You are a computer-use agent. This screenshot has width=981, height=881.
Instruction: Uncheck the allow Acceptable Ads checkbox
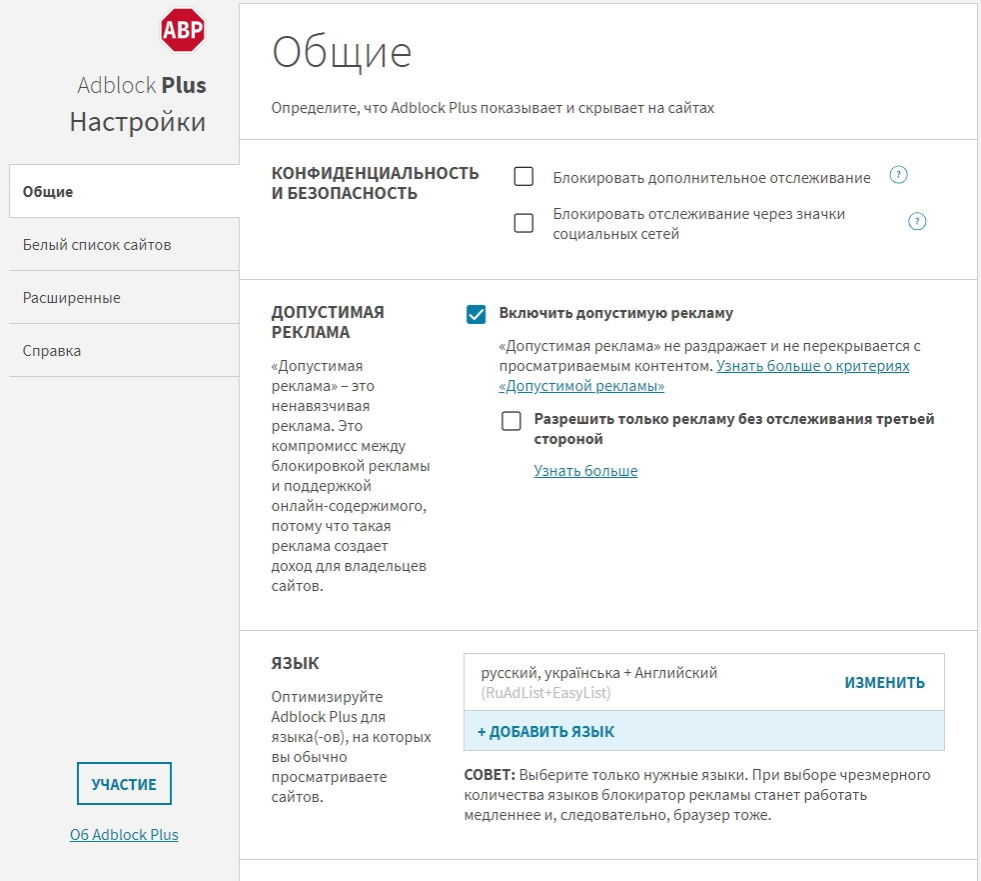pyautogui.click(x=476, y=314)
